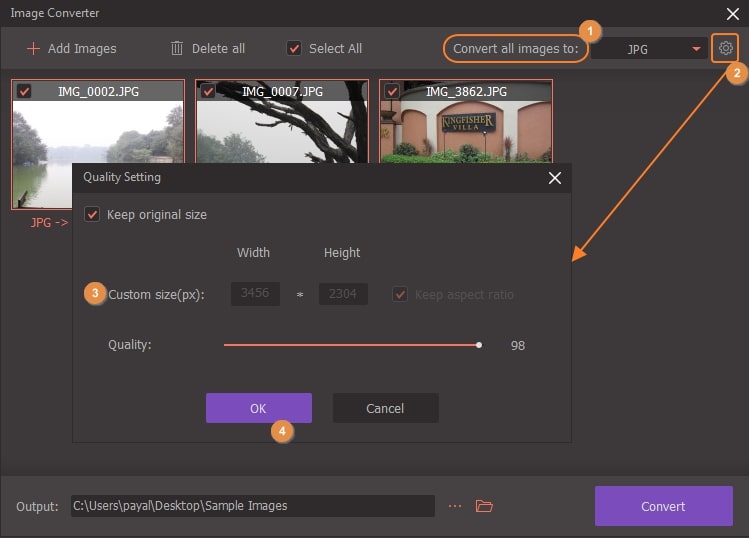Deselect IMG_0002.JPG checkbox
The height and width of the screenshot is (538, 749).
[x=24, y=91]
